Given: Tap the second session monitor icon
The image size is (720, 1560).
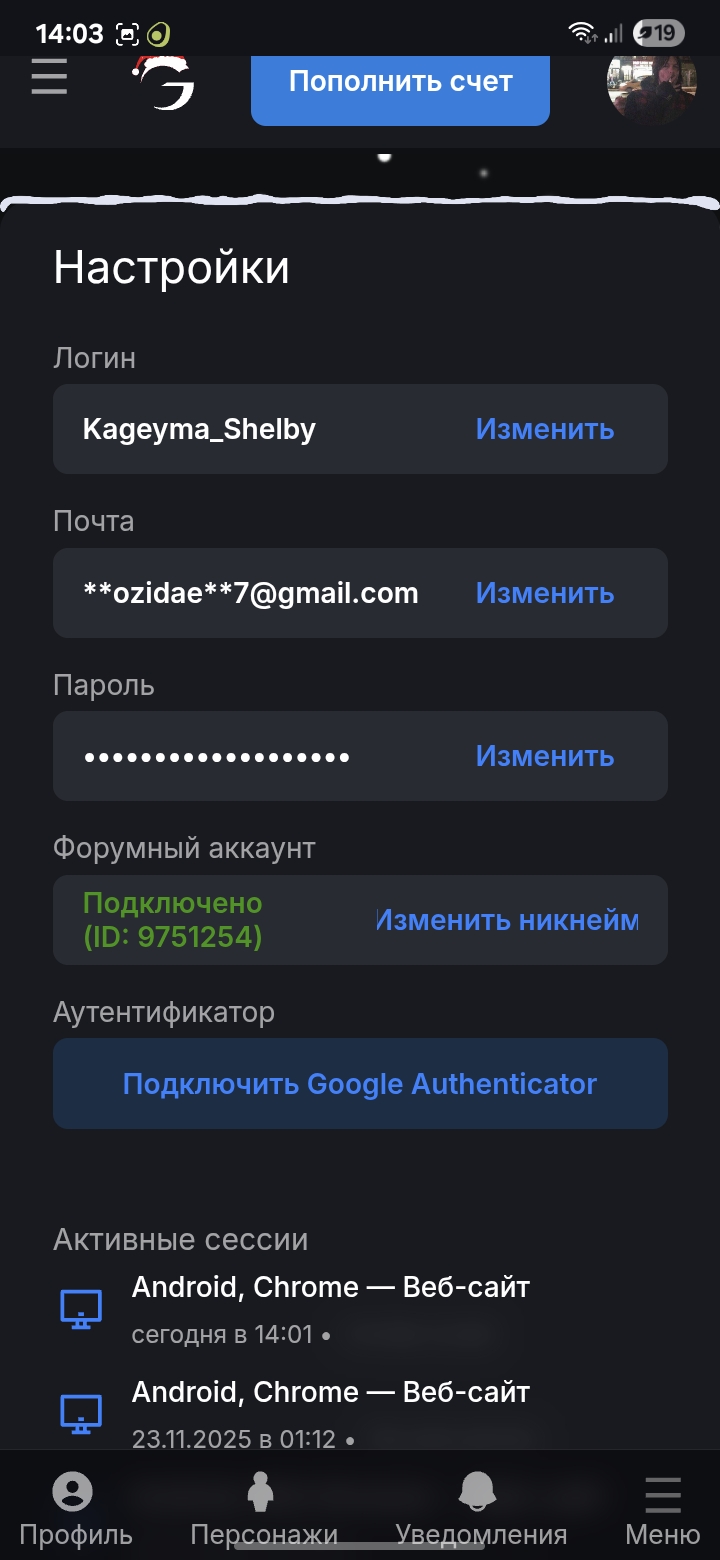Looking at the screenshot, I should 81,1414.
